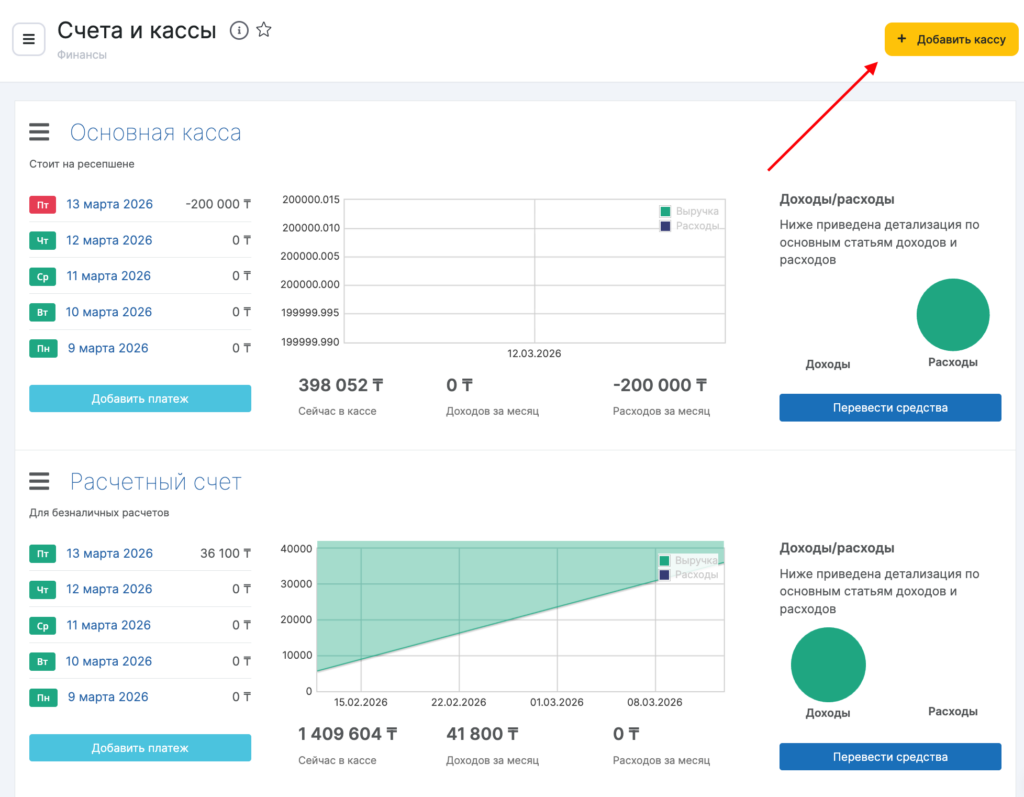Click the Пн badge in Основная касса
Viewport: 1024px width, 797px height.
pos(43,349)
